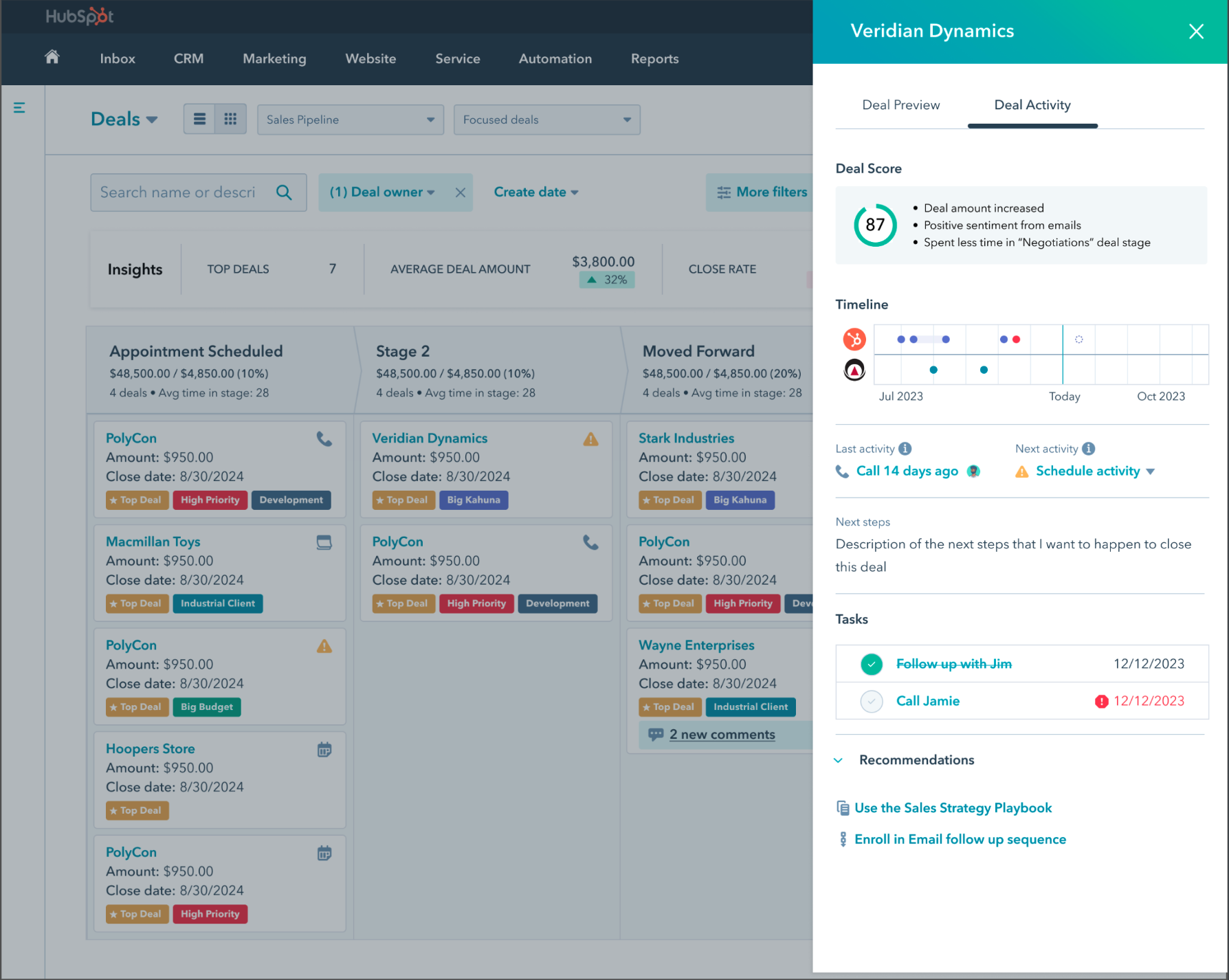1229x980 pixels.
Task: Click the black circular company icon in Timeline
Action: pyautogui.click(x=854, y=370)
